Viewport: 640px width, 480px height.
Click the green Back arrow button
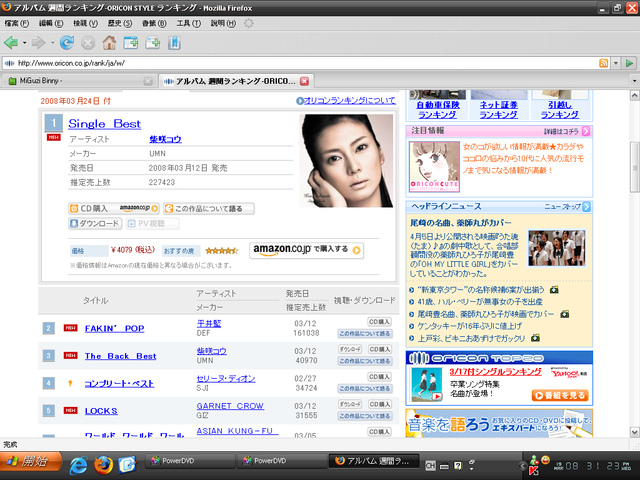[11, 42]
